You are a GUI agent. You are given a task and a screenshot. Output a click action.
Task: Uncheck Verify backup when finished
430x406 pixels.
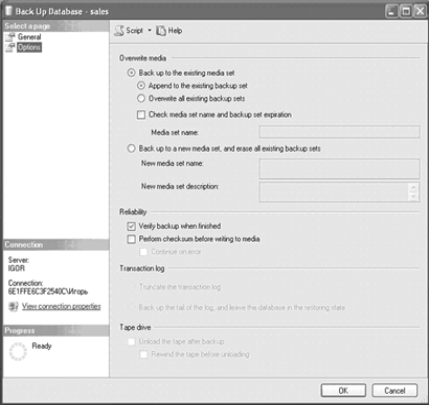[x=131, y=226]
